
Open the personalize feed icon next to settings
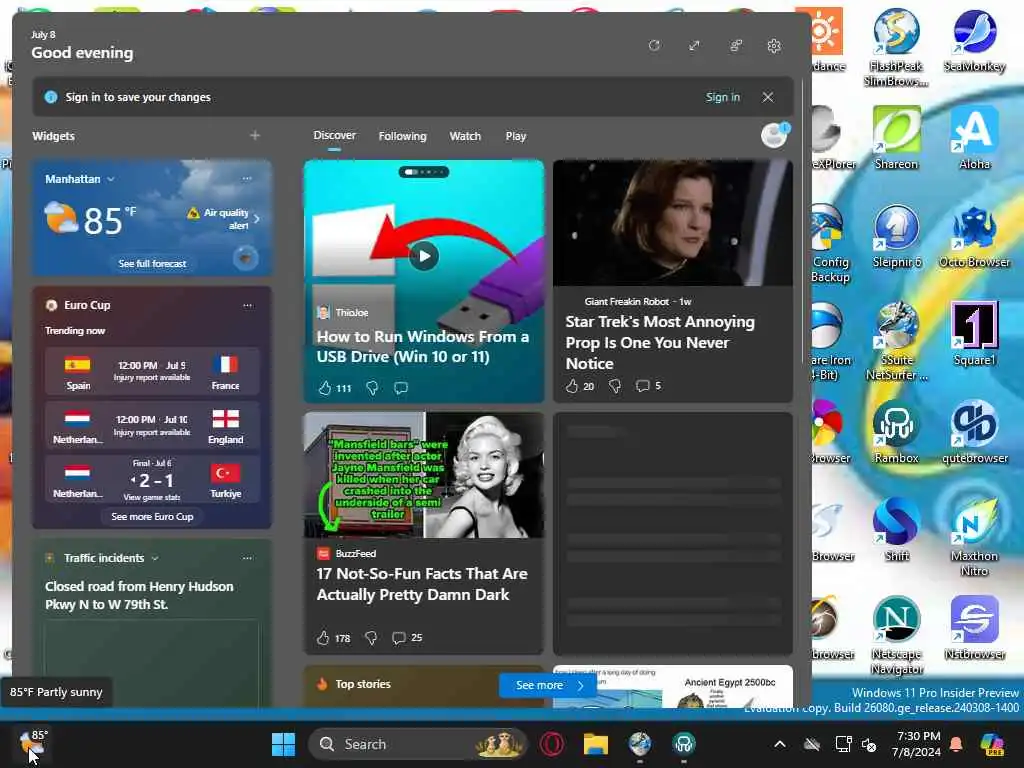click(x=735, y=46)
